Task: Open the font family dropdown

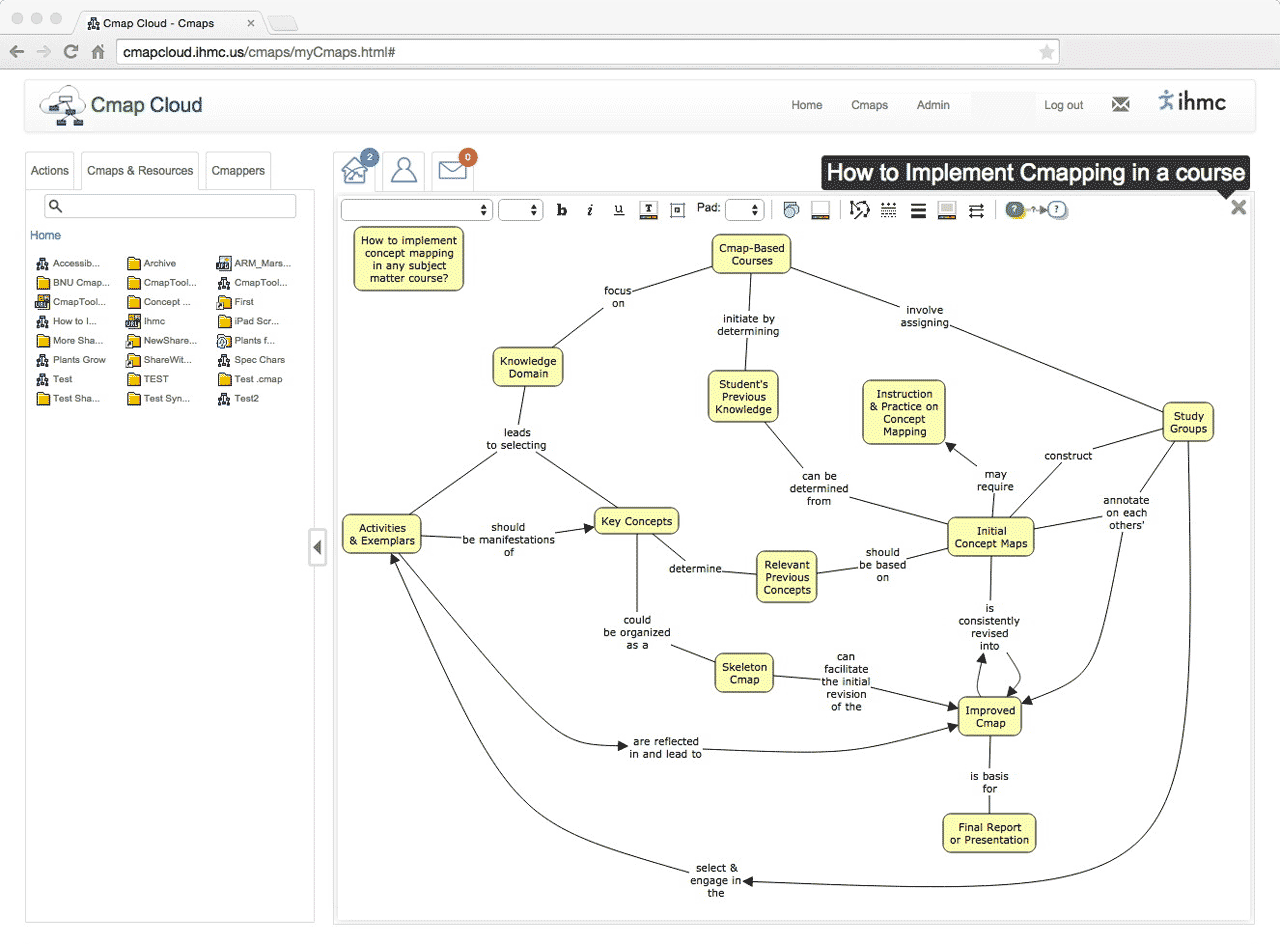Action: (x=417, y=210)
